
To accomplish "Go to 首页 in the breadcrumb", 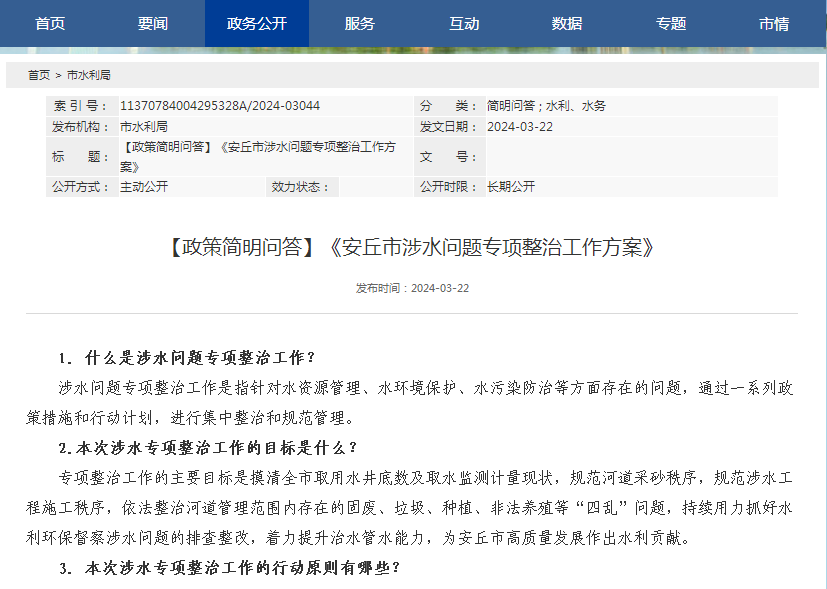I will pos(39,75).
